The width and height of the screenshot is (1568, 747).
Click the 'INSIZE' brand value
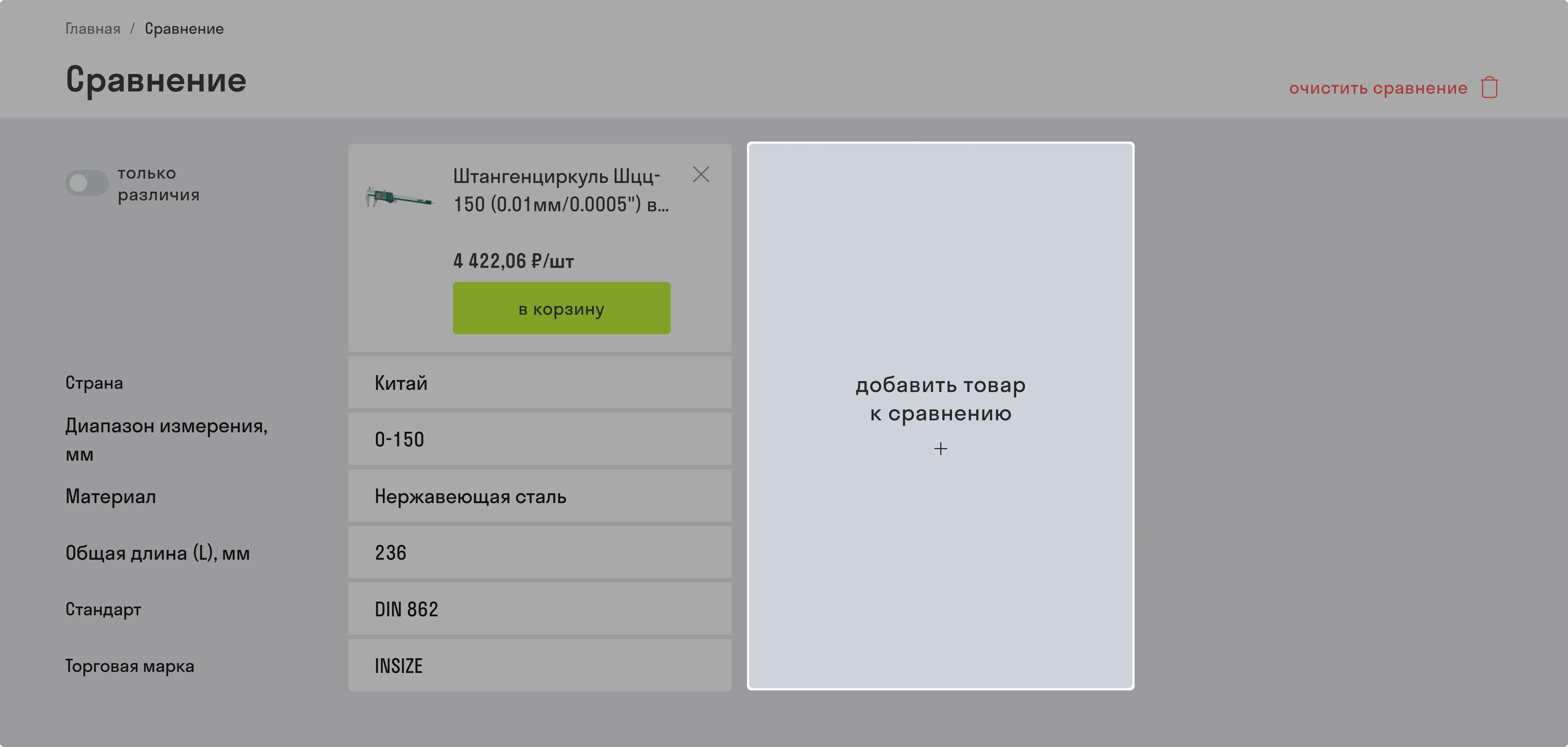click(x=539, y=665)
